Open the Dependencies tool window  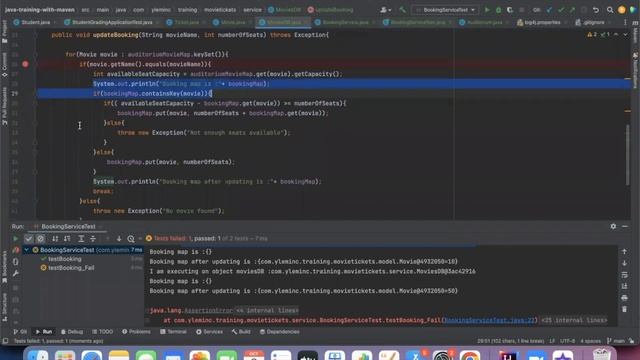tap(280, 332)
